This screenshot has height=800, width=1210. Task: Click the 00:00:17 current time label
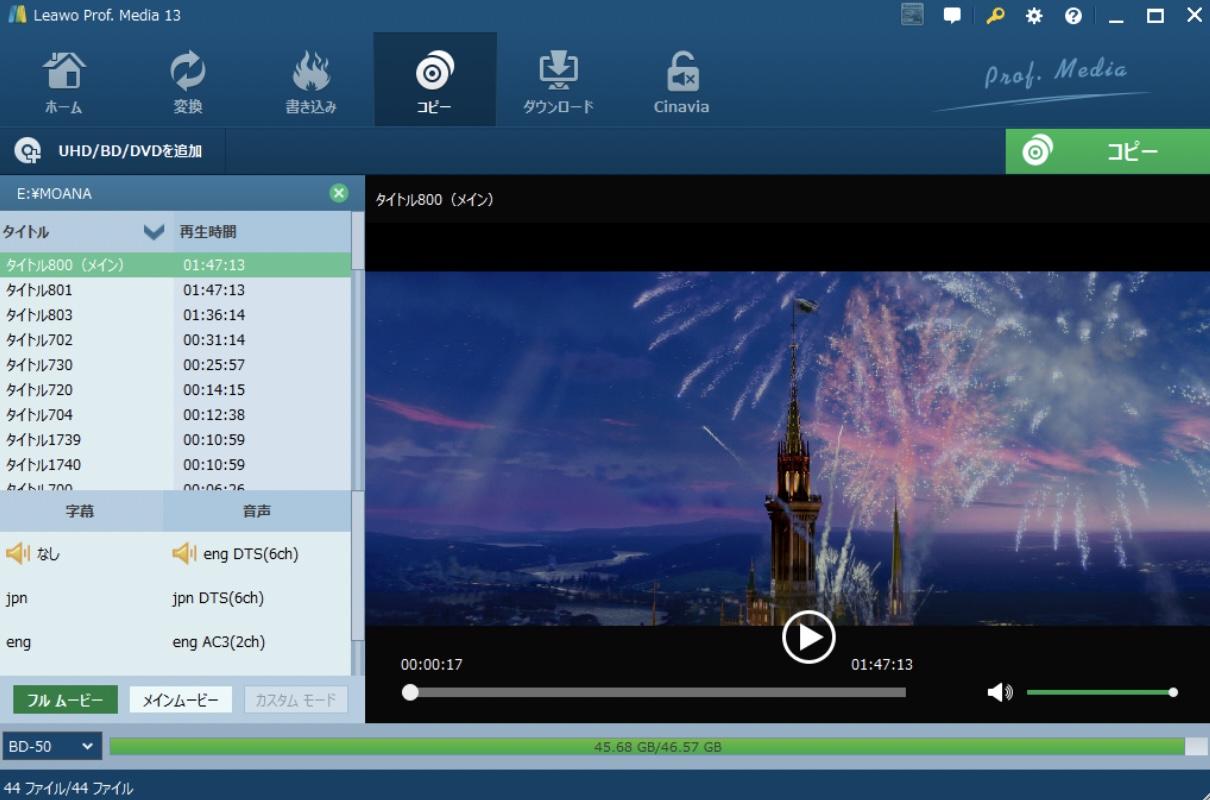[431, 664]
